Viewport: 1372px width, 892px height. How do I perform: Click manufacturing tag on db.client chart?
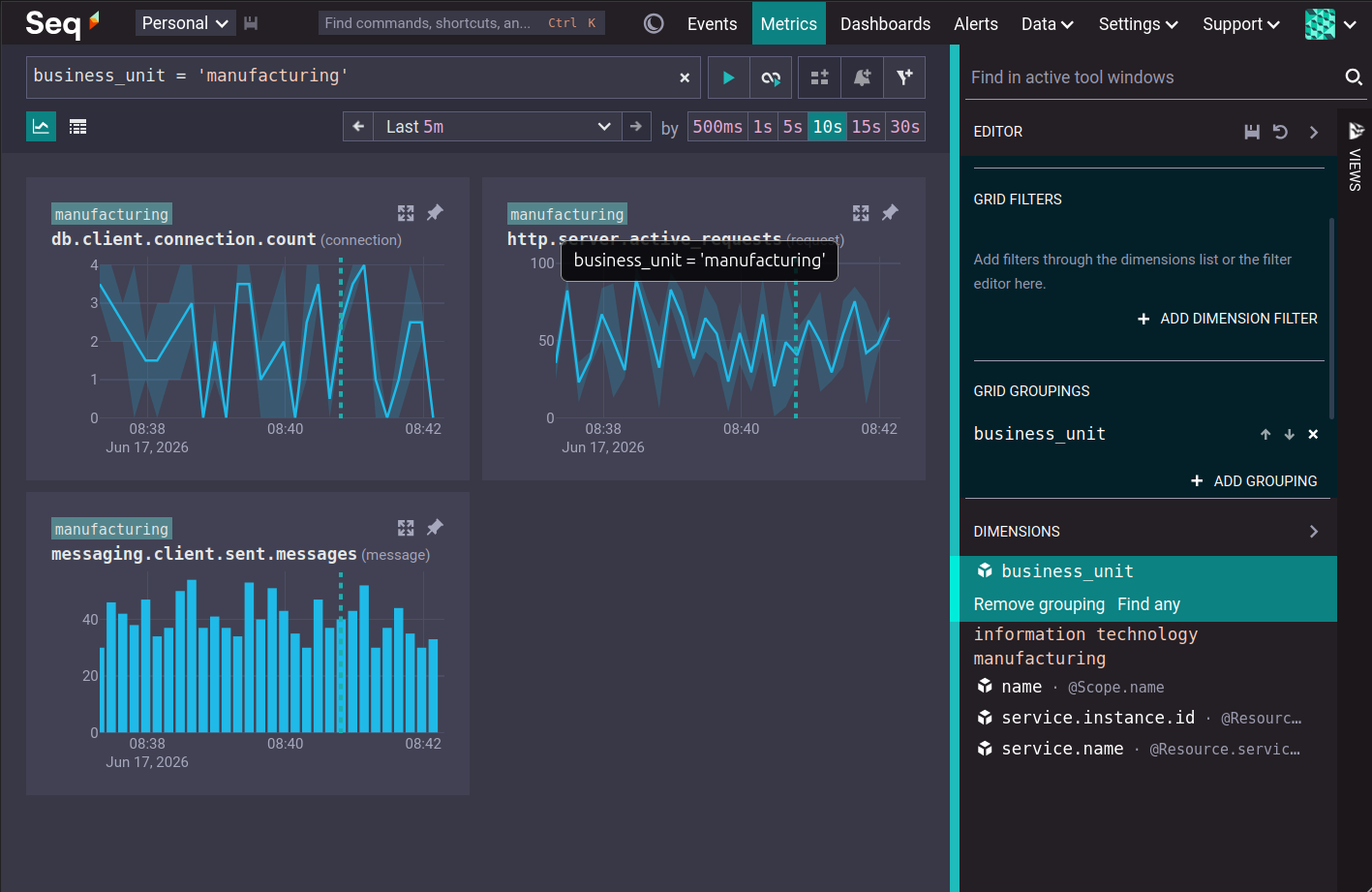coord(111,214)
